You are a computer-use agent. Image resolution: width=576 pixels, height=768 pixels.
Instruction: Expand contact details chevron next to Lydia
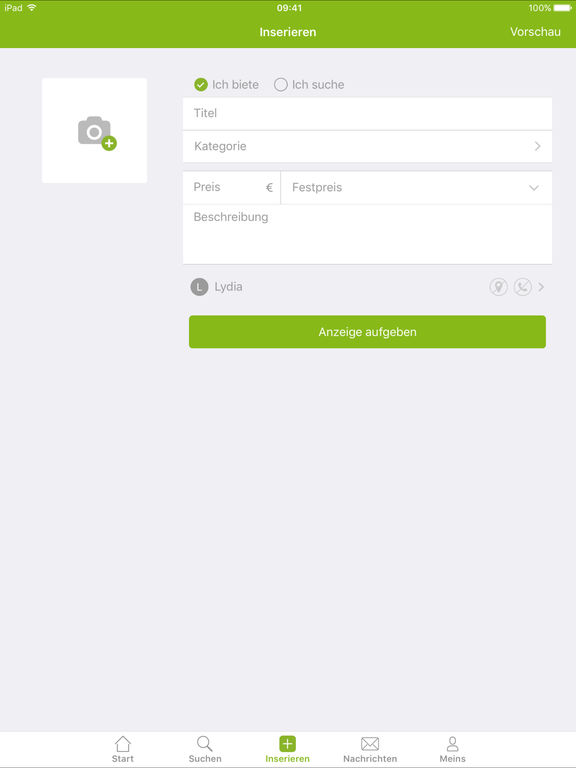(x=541, y=287)
